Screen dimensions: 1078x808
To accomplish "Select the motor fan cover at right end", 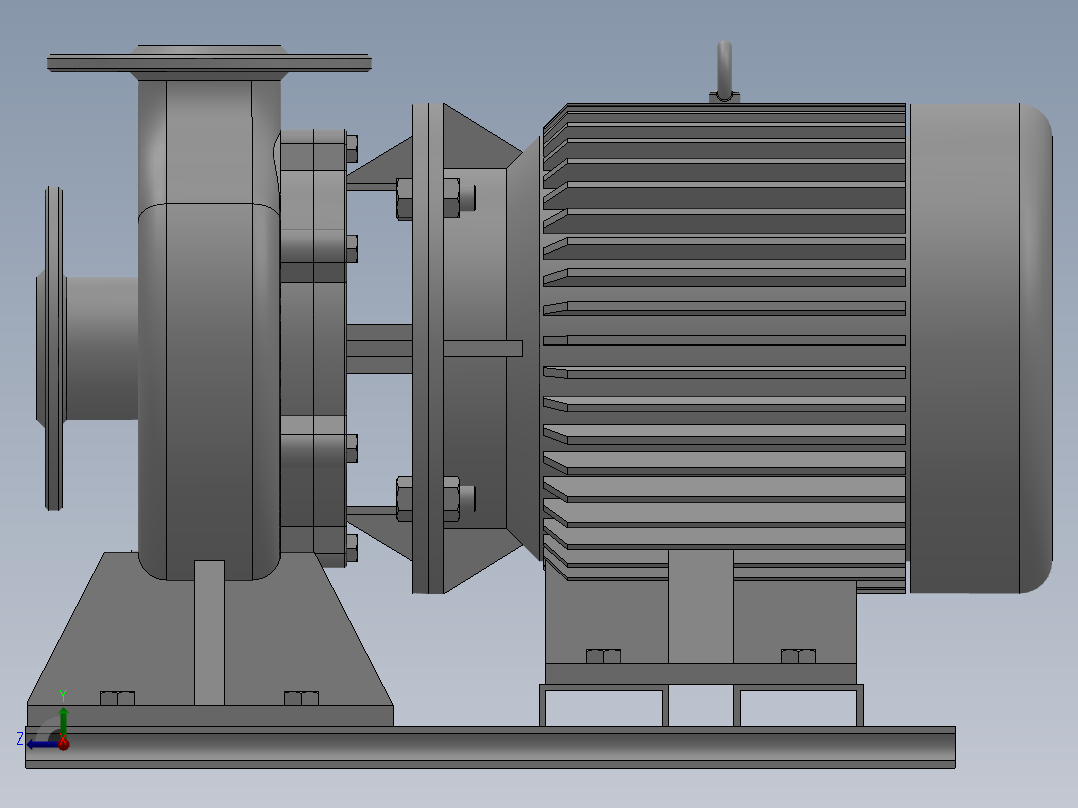I will (x=981, y=348).
